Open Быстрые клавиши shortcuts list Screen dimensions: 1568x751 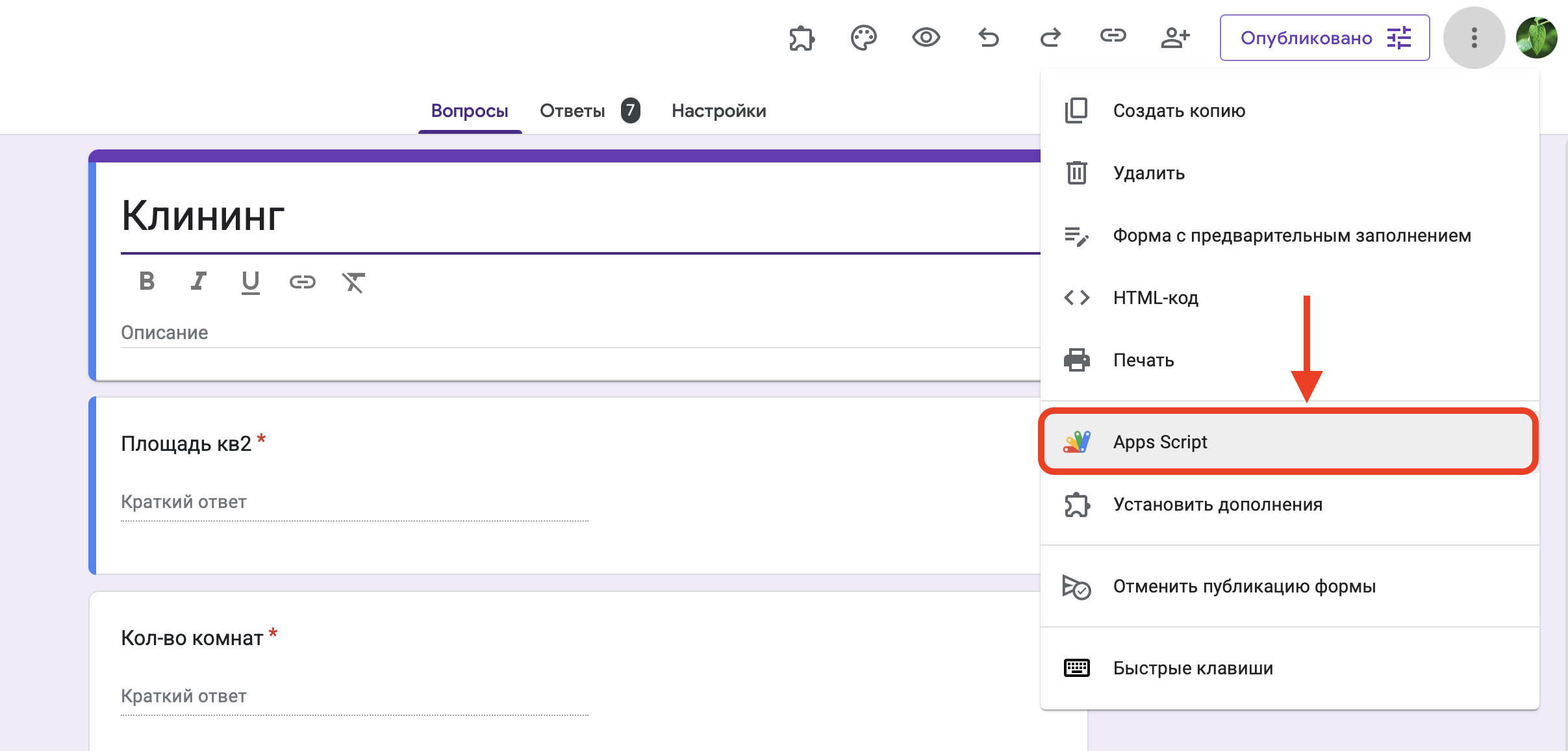[1289, 668]
